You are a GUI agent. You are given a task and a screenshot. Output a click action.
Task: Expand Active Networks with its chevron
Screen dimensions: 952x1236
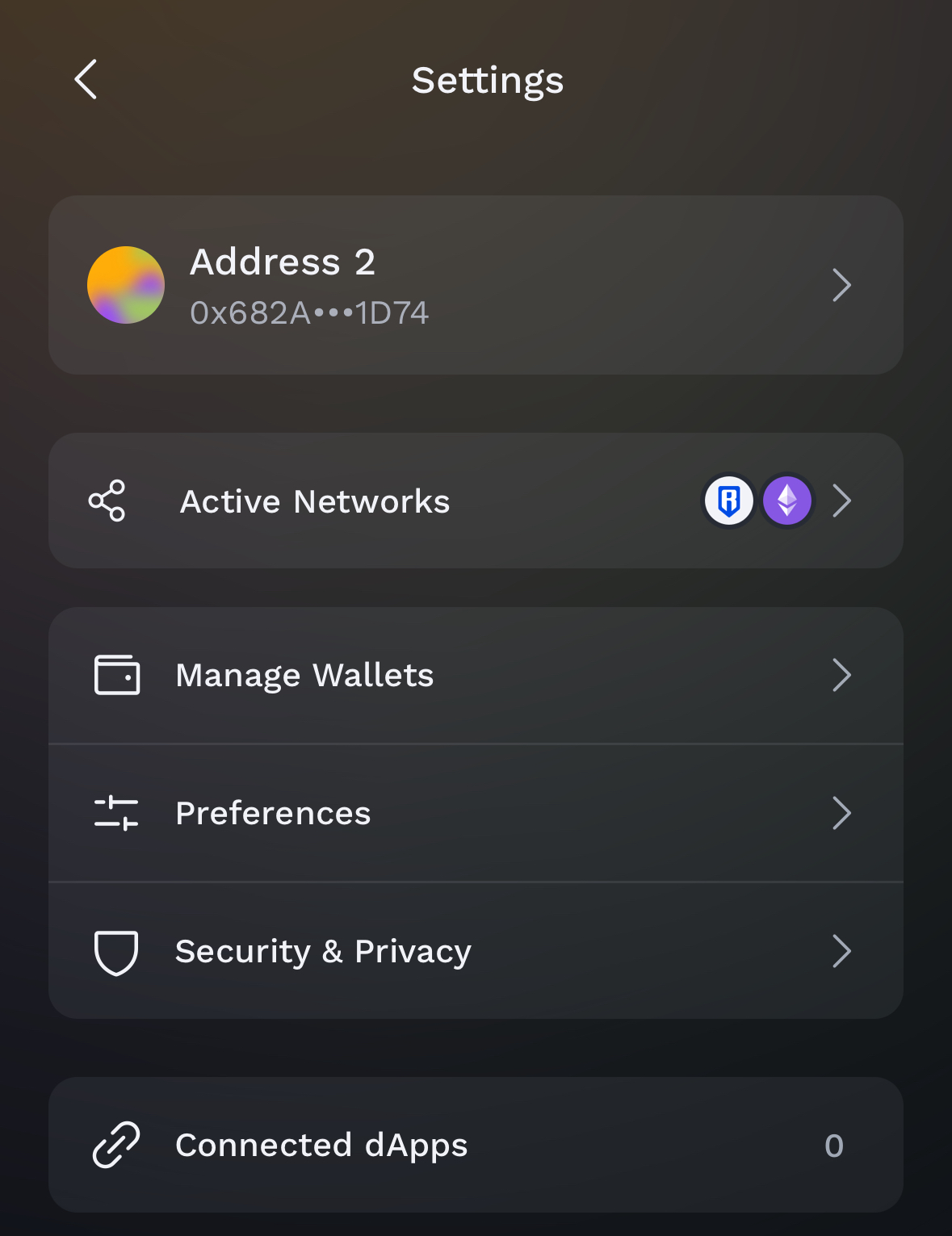pyautogui.click(x=842, y=501)
